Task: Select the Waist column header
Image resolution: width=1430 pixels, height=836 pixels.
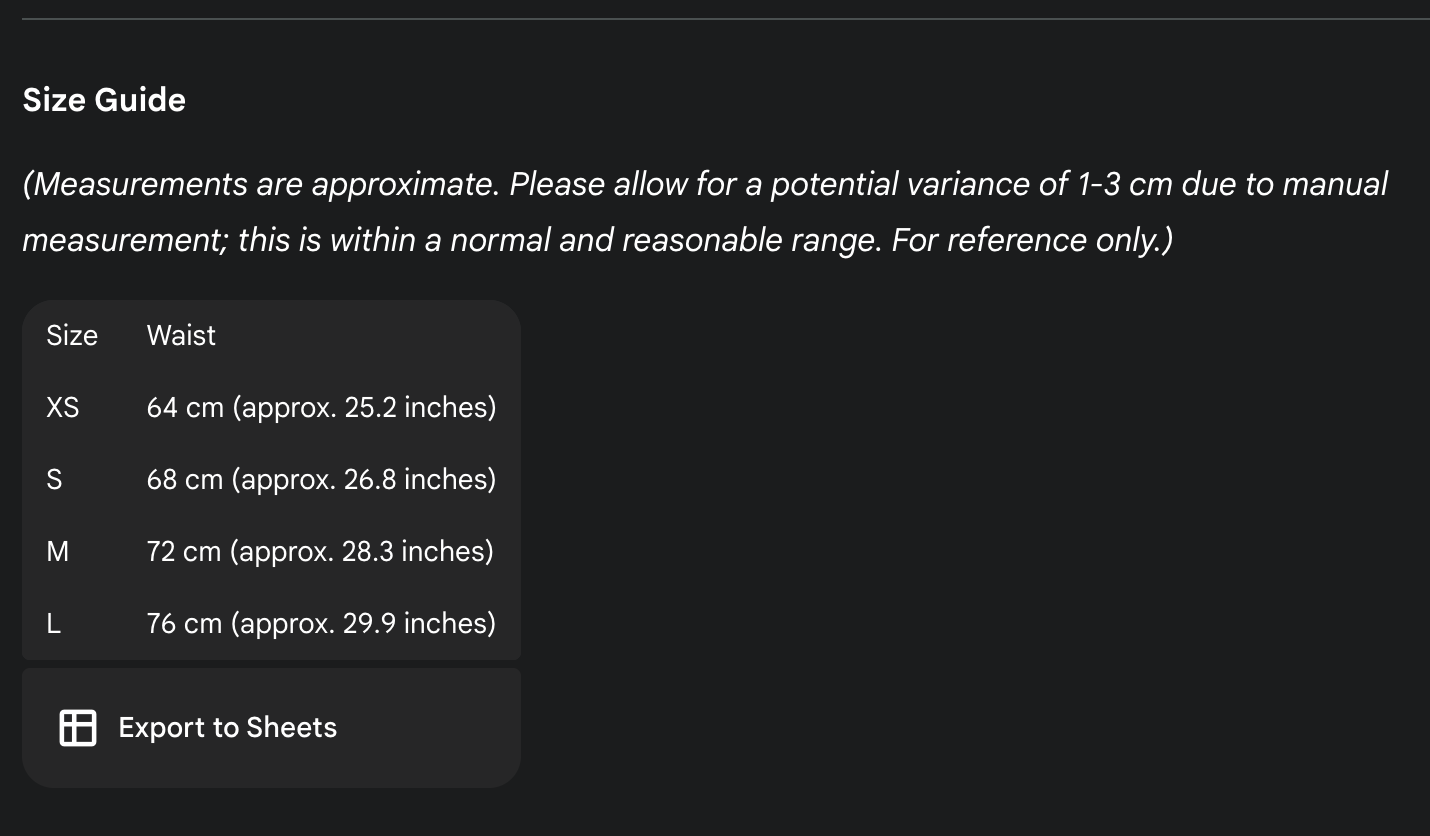Action: point(181,336)
